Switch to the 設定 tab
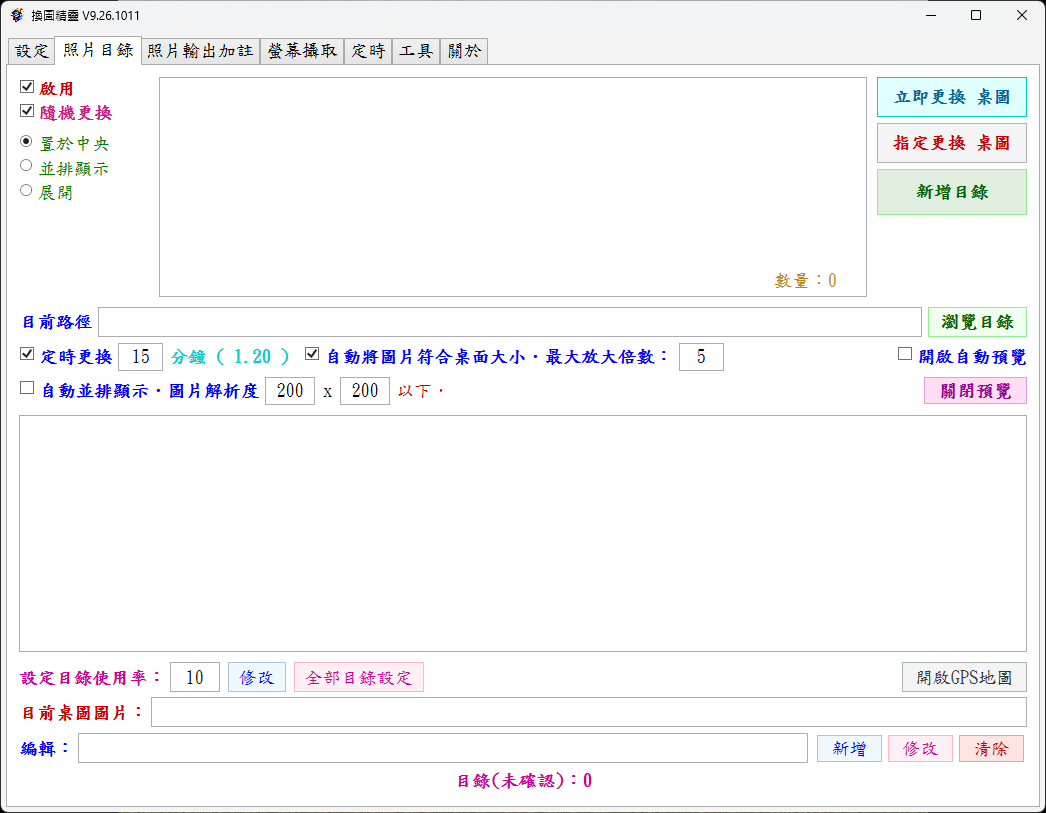Viewport: 1046px width, 813px height. [x=32, y=51]
